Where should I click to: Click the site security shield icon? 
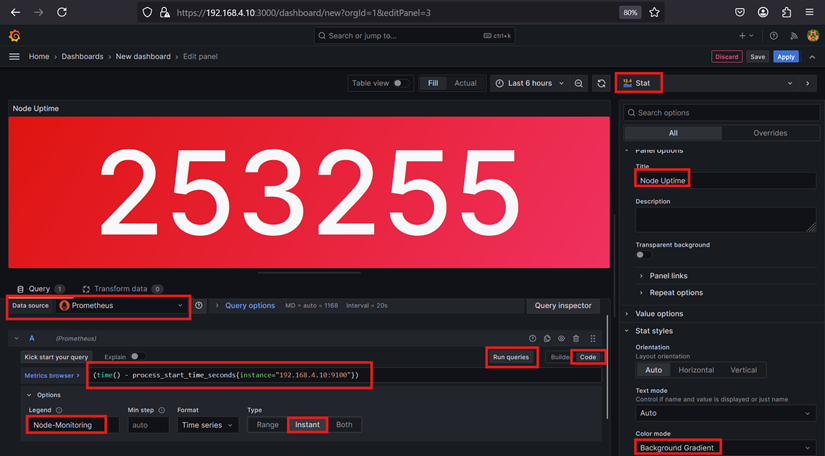click(x=147, y=12)
